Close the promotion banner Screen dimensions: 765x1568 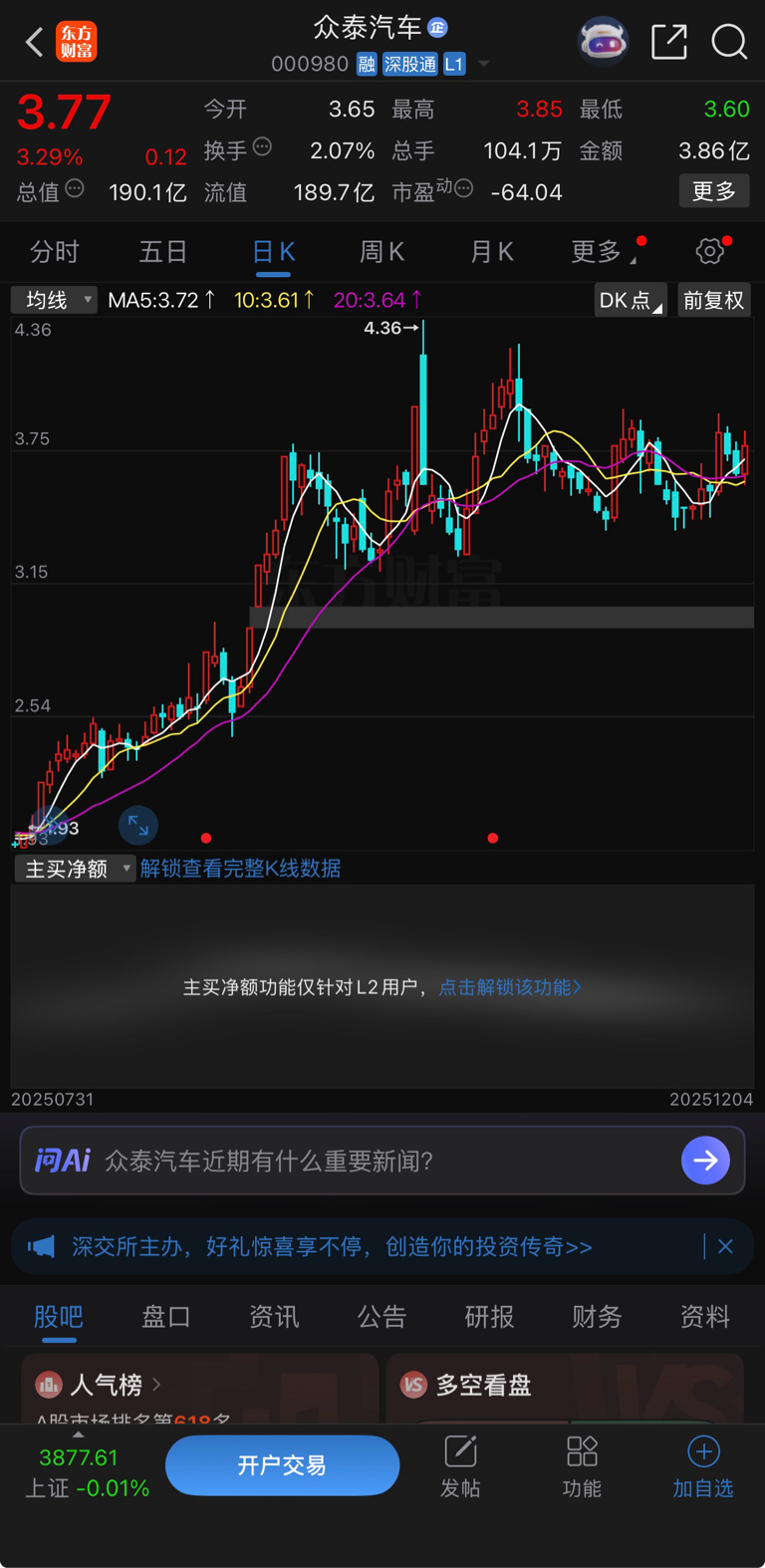[x=725, y=1246]
